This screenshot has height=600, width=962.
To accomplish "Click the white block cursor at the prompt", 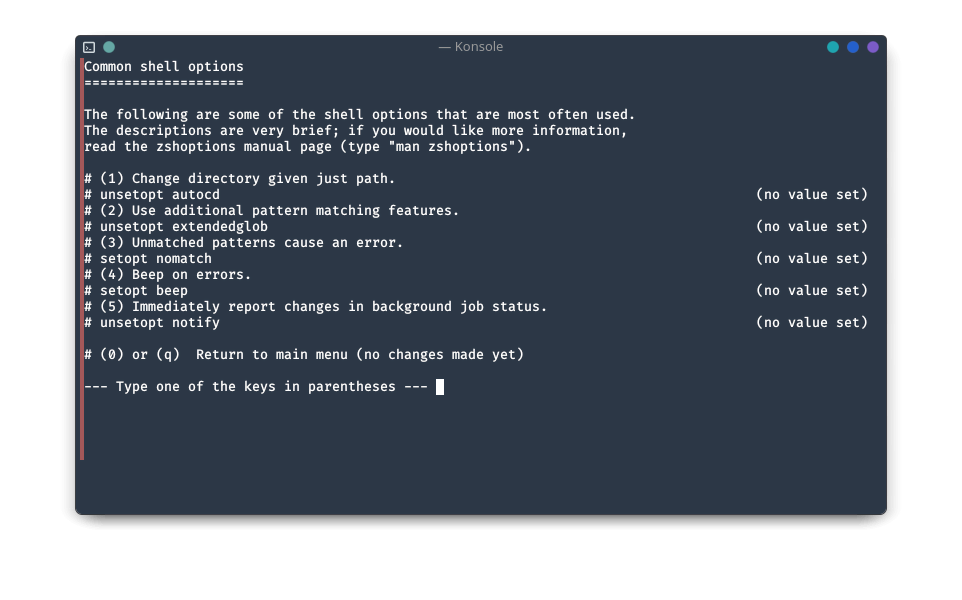I will click(x=440, y=387).
